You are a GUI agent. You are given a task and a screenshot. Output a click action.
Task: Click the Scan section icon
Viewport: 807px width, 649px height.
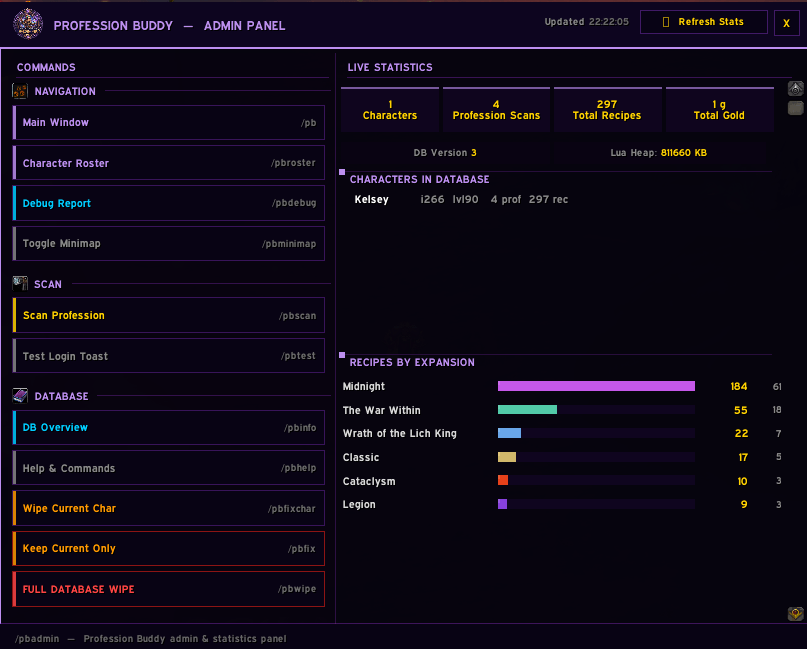pos(20,284)
